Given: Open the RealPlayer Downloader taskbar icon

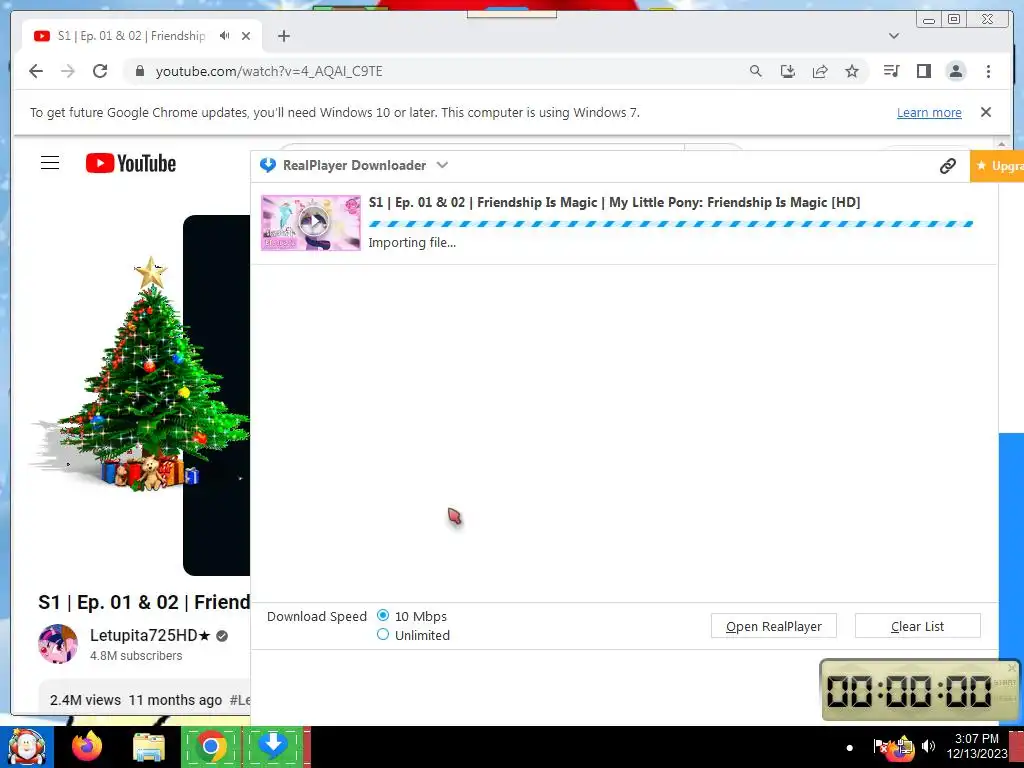Looking at the screenshot, I should pyautogui.click(x=274, y=746).
